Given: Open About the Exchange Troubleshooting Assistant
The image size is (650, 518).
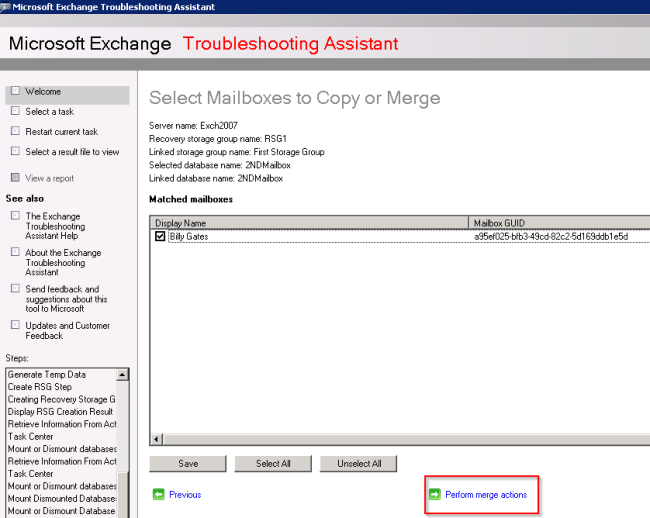Looking at the screenshot, I should 63,262.
